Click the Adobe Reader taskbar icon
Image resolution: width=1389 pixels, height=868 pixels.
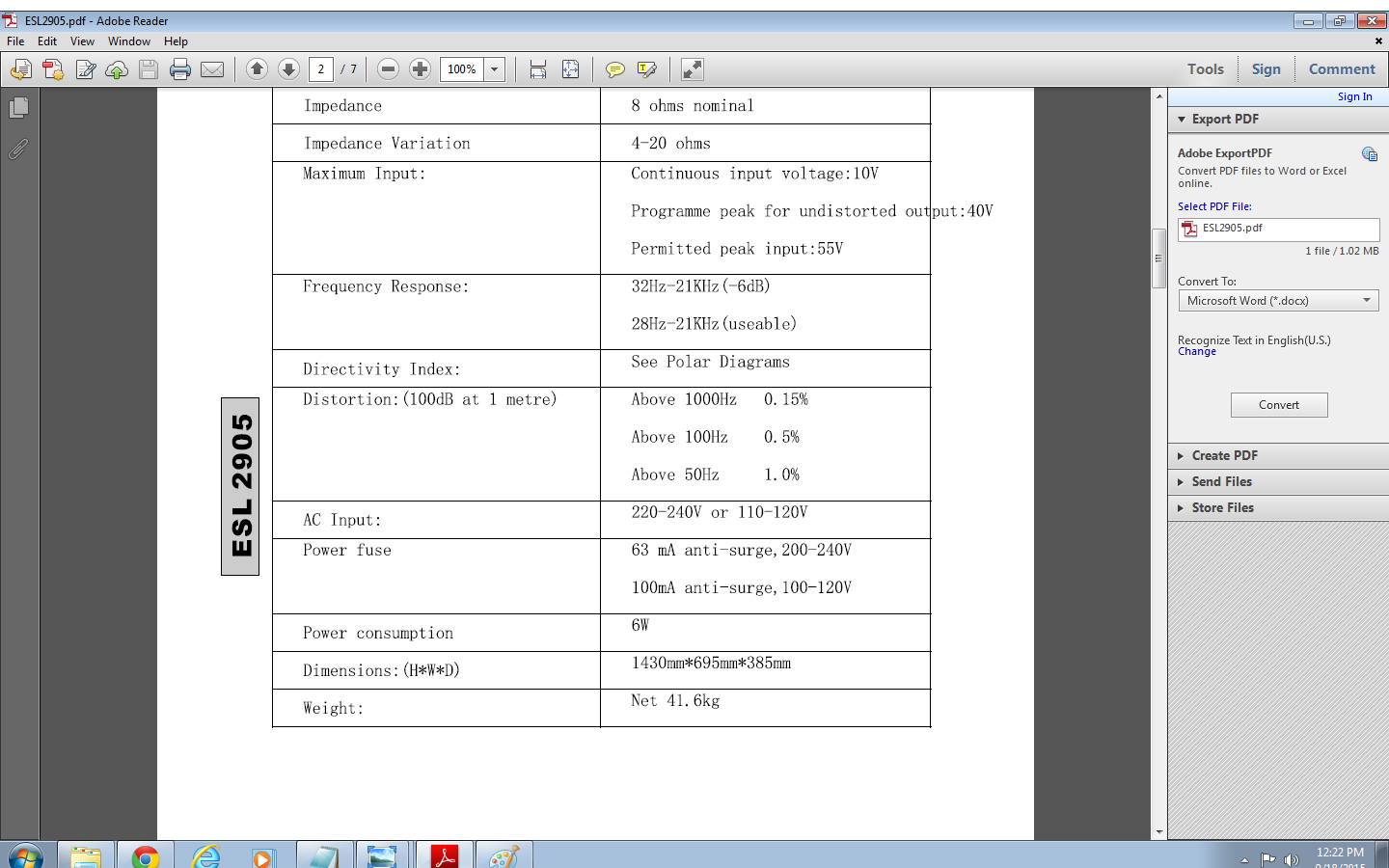pos(445,856)
